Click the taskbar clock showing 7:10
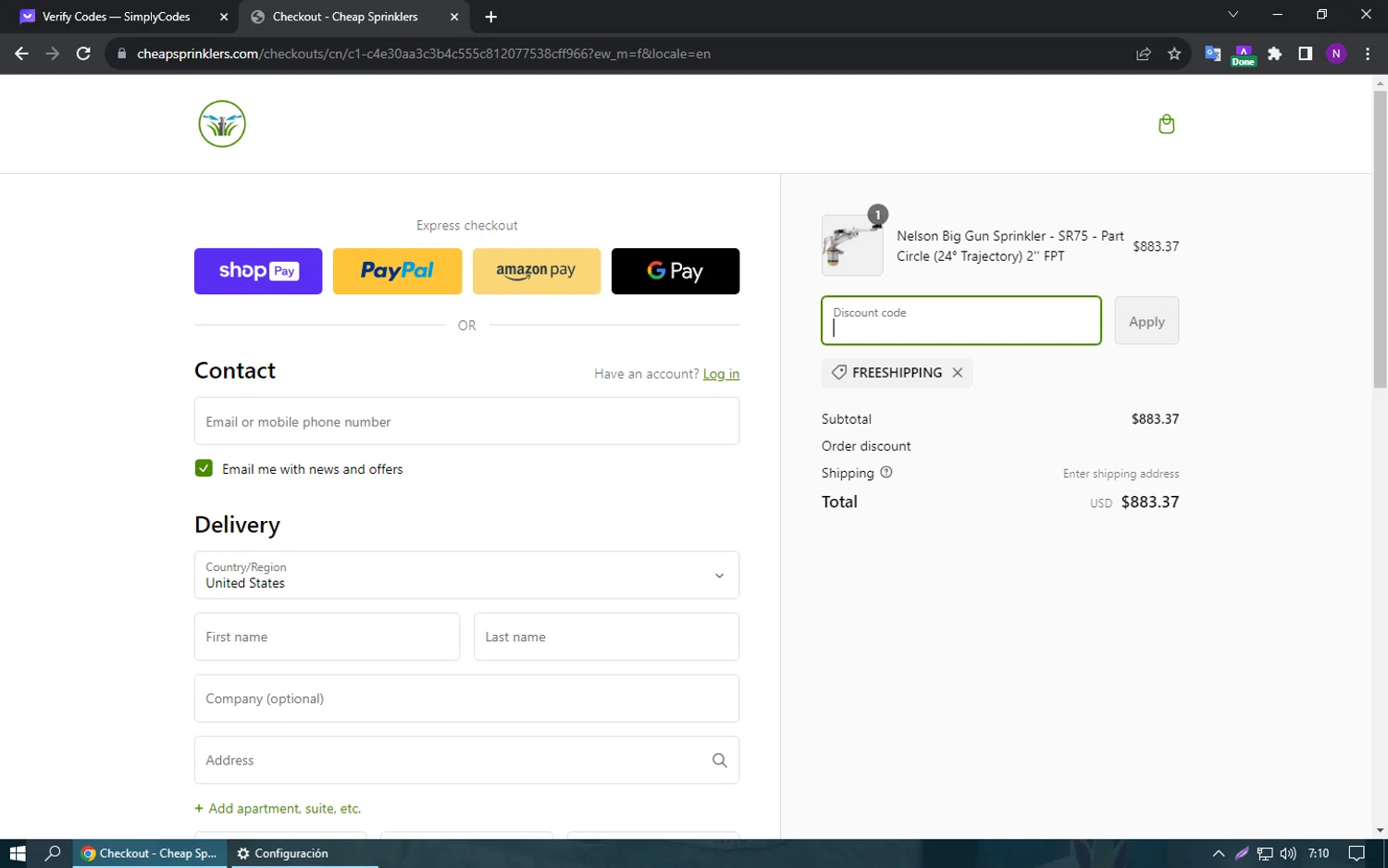 click(x=1319, y=853)
